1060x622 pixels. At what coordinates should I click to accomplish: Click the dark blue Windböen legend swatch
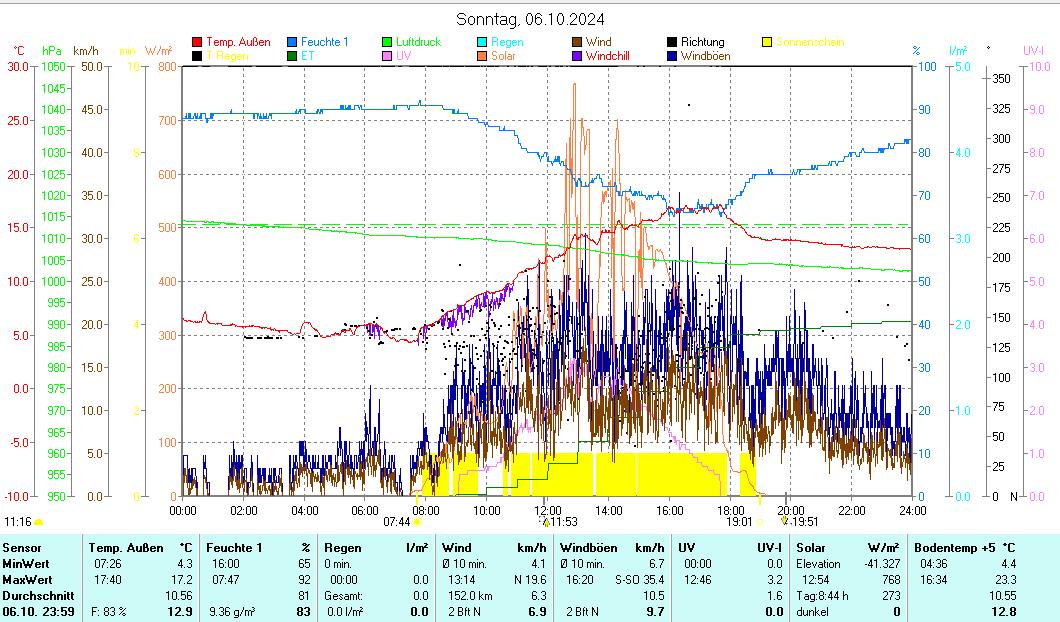point(672,57)
